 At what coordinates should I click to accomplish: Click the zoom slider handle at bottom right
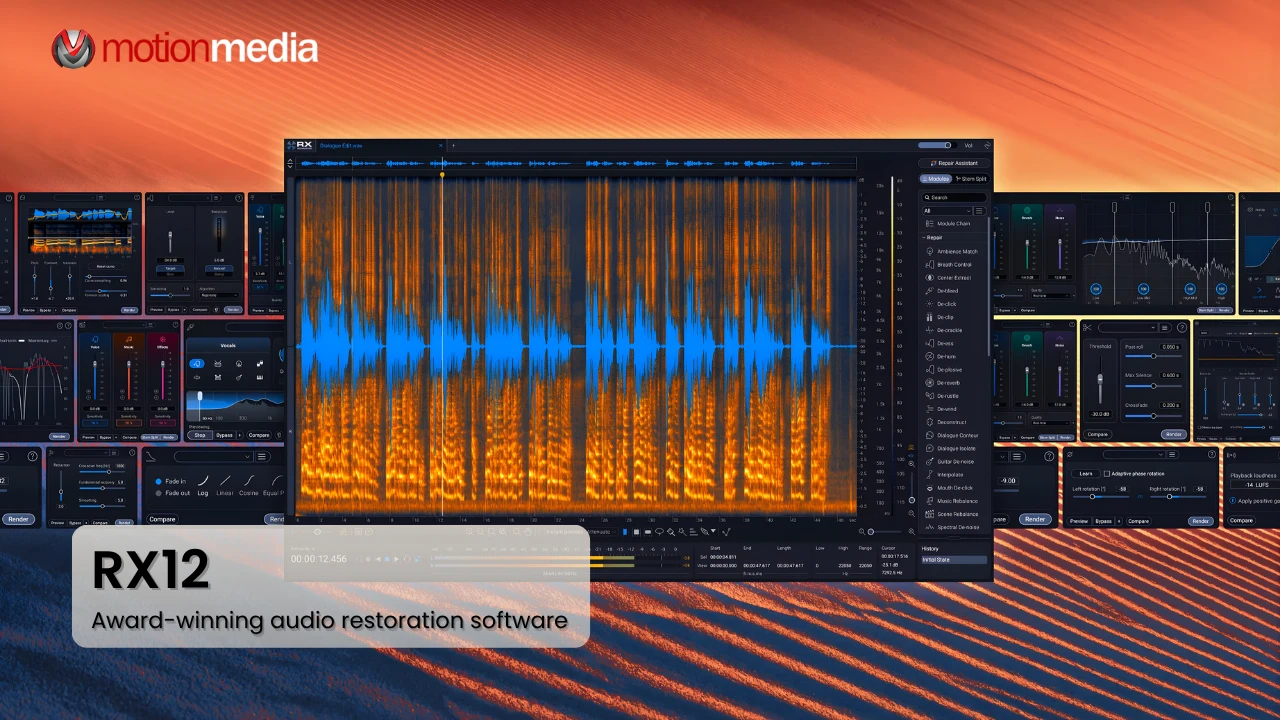(870, 531)
